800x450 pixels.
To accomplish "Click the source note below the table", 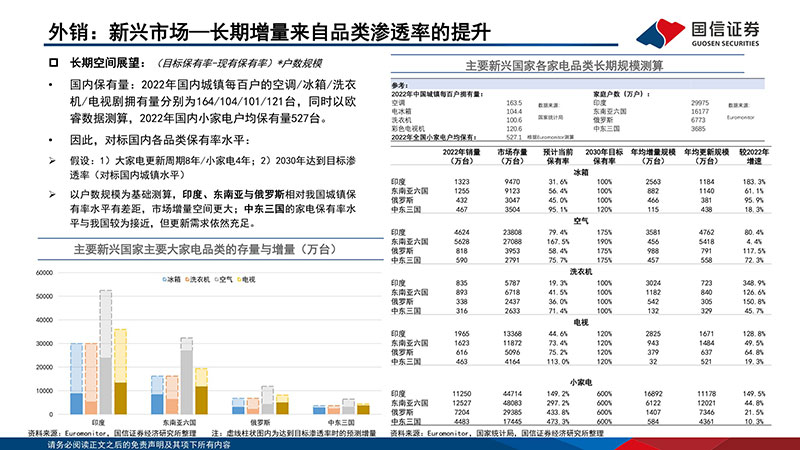I will tap(497, 433).
